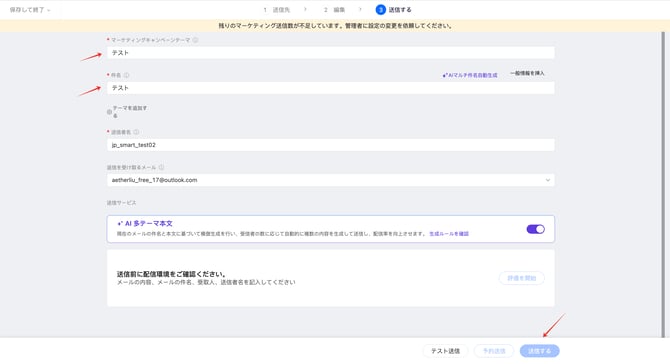Click the 評価を開始 button

pos(521,278)
